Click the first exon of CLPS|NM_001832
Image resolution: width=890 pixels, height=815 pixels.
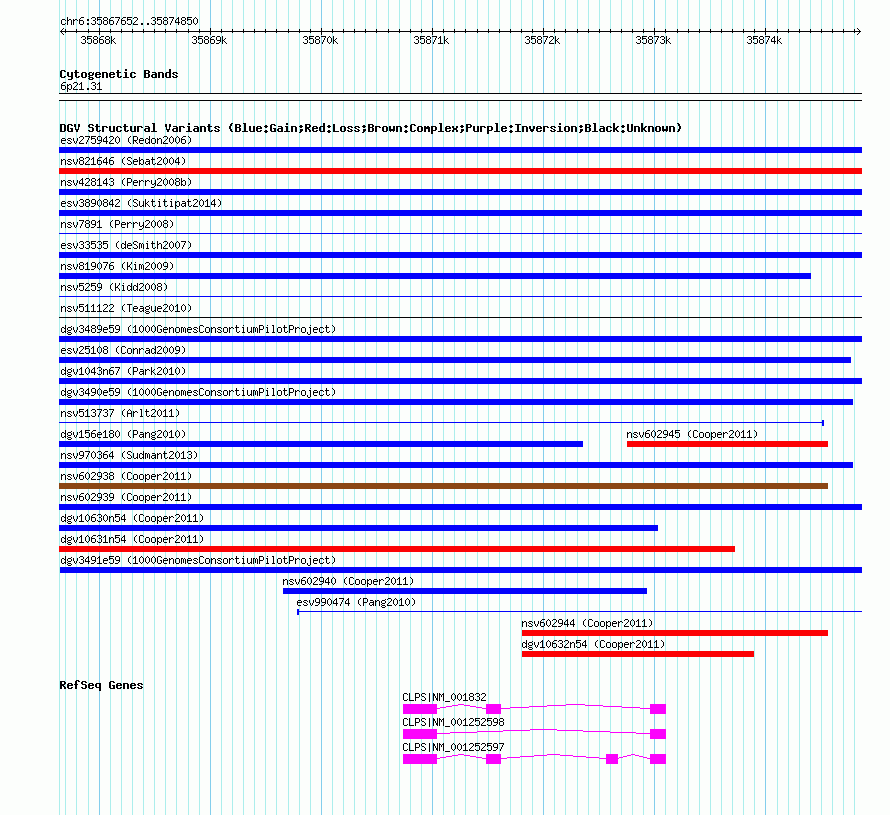coord(420,709)
